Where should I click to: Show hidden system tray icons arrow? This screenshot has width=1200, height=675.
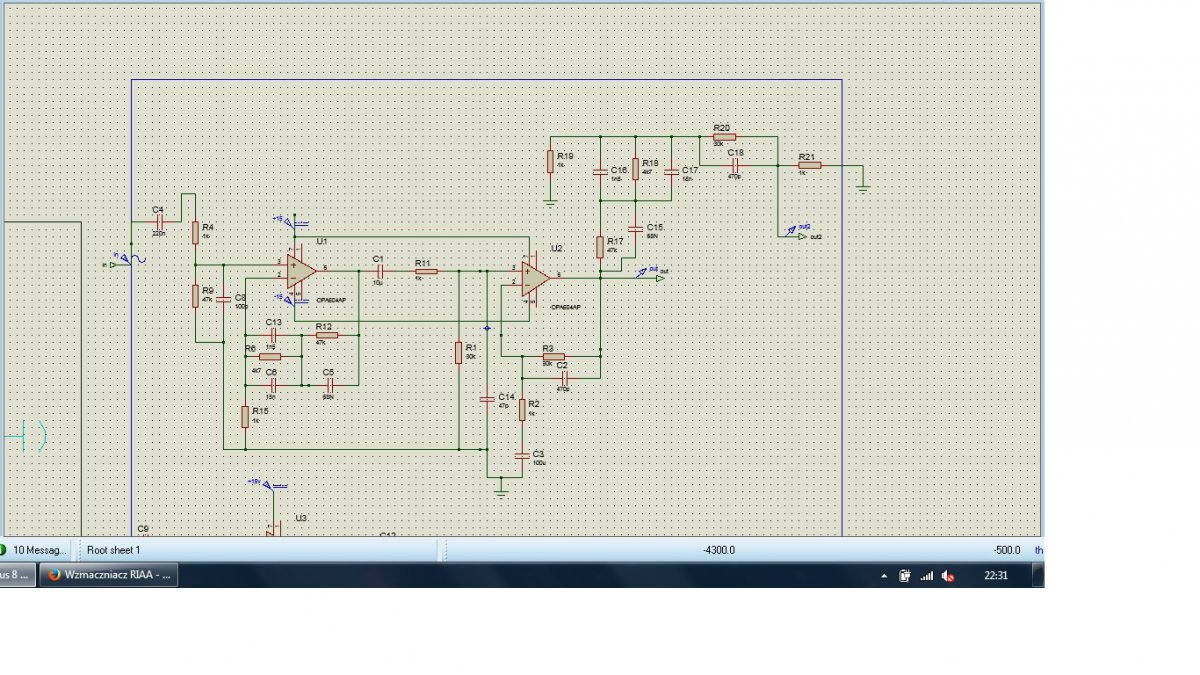(x=884, y=577)
